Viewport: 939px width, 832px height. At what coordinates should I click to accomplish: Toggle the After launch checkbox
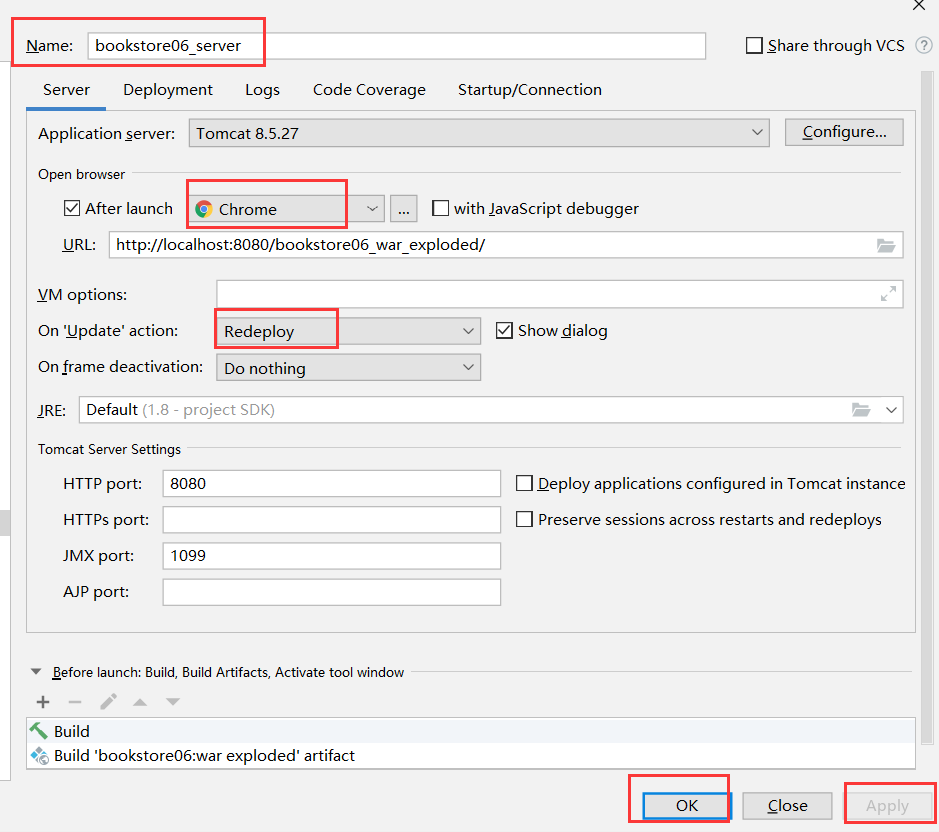point(72,209)
